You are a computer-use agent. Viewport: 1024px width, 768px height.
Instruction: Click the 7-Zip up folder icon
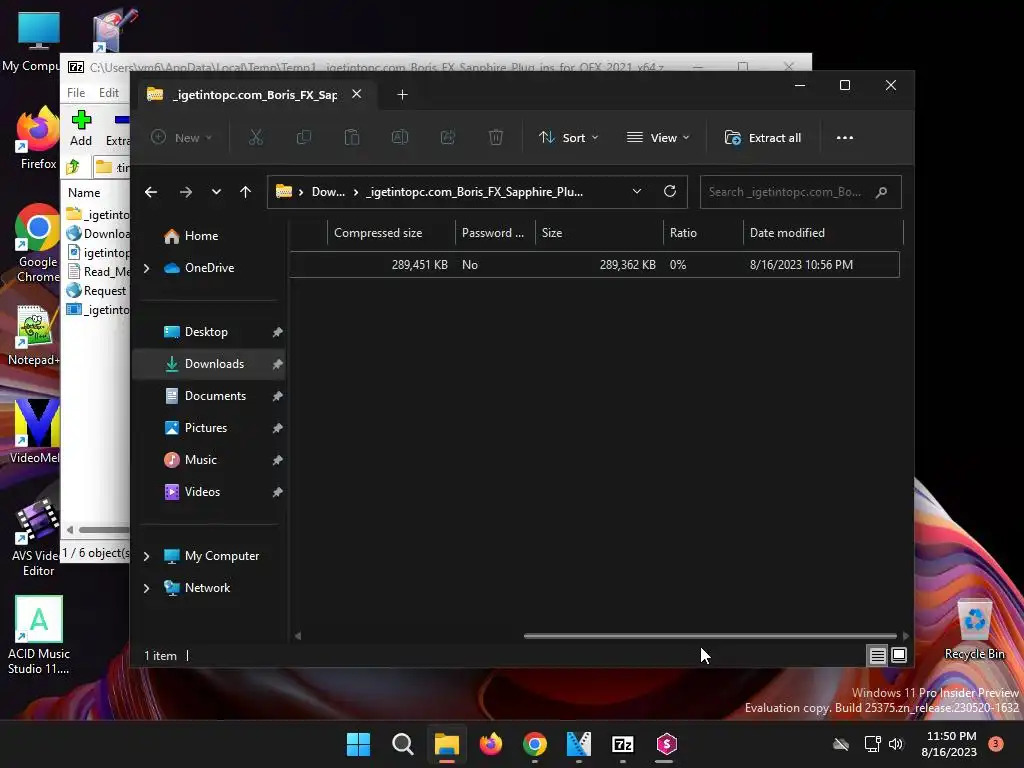[73, 167]
